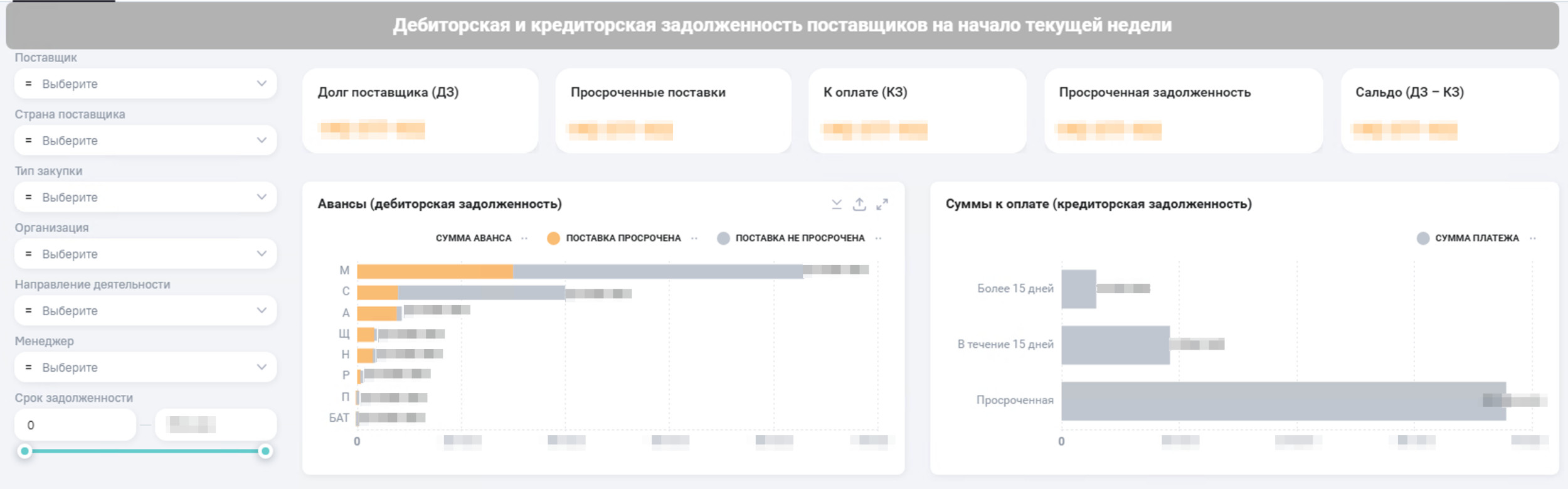Click the Н axis label in Авансы chart

point(346,355)
